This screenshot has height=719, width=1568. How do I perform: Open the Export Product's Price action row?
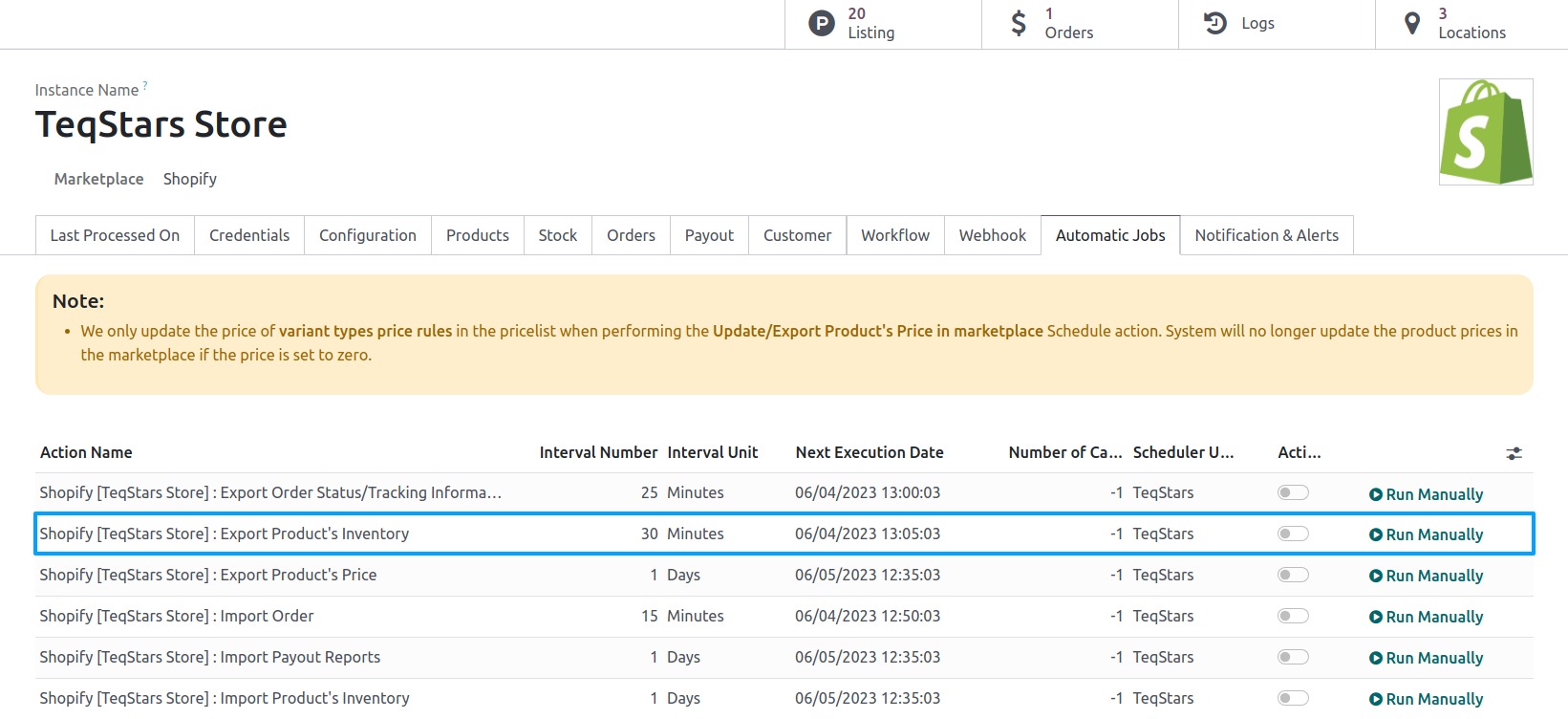tap(784, 575)
